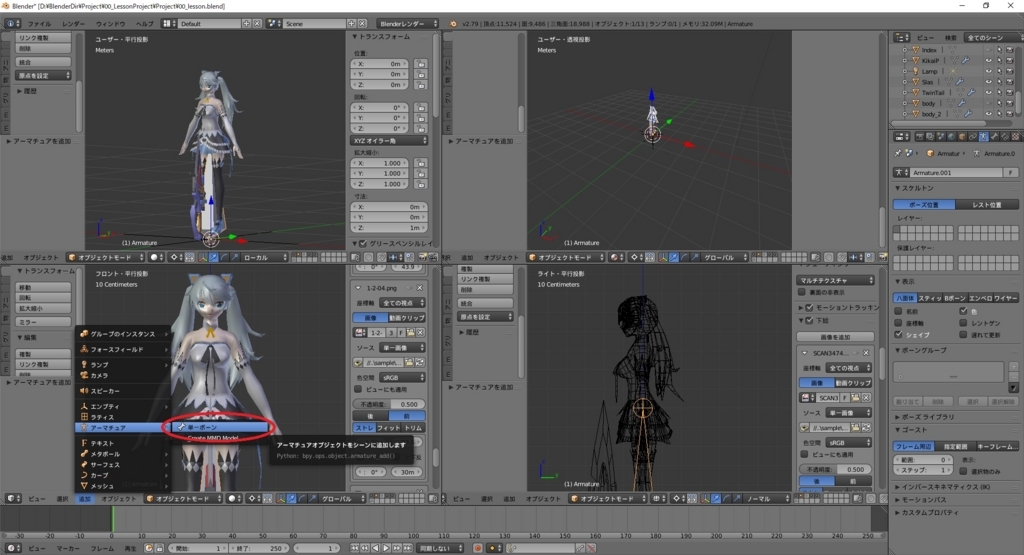Image resolution: width=1024 pixels, height=555 pixels.
Task: Click the Blender logo icon in info header
Action: (453, 24)
